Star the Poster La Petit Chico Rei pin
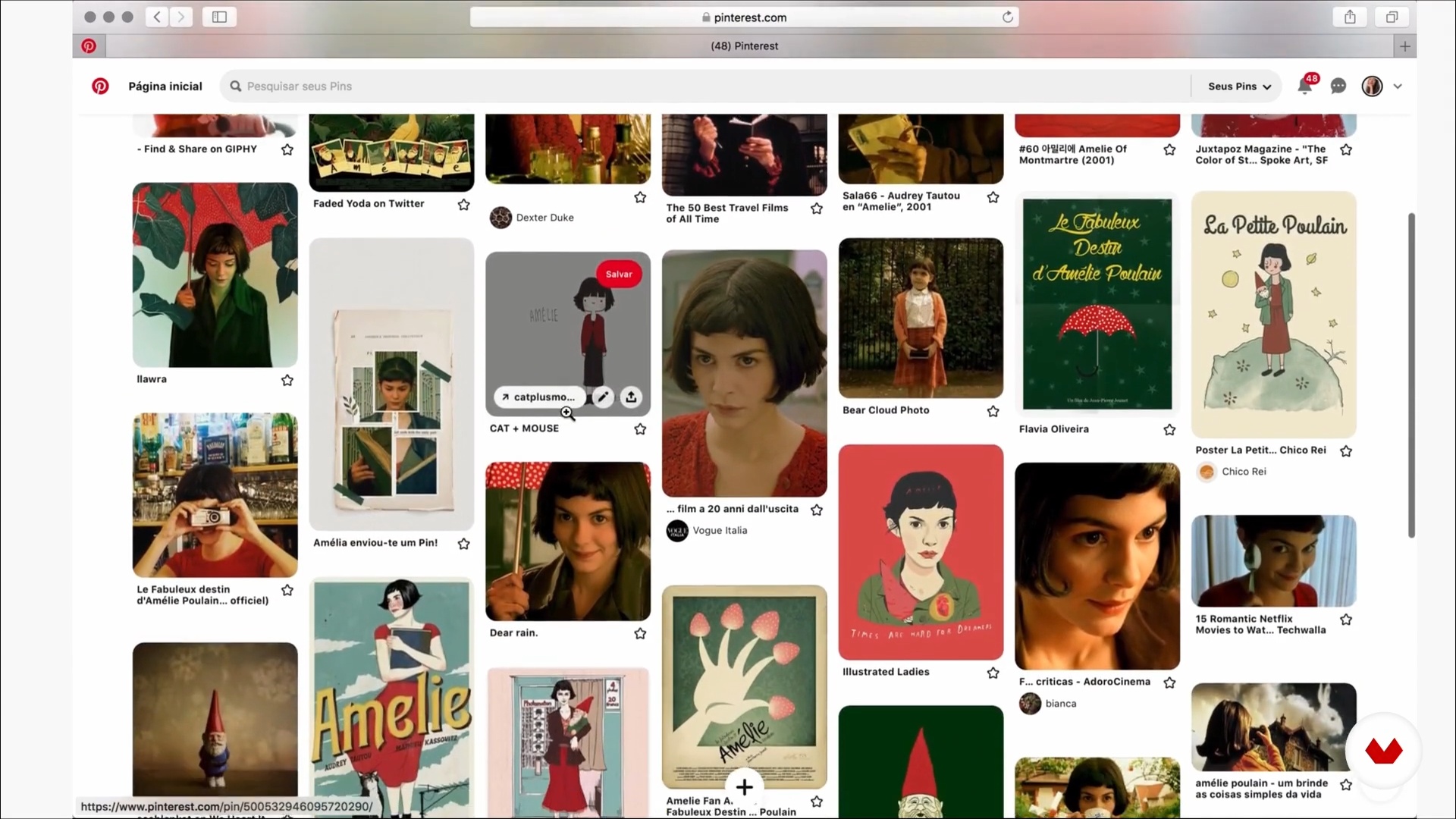This screenshot has height=819, width=1456. (x=1346, y=450)
